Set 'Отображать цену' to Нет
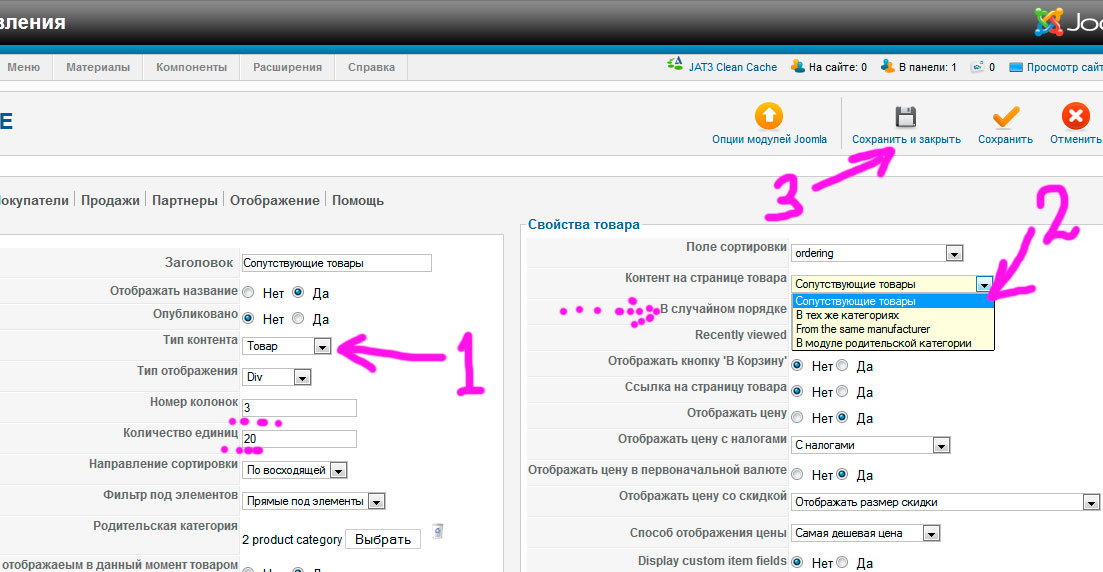 click(797, 417)
